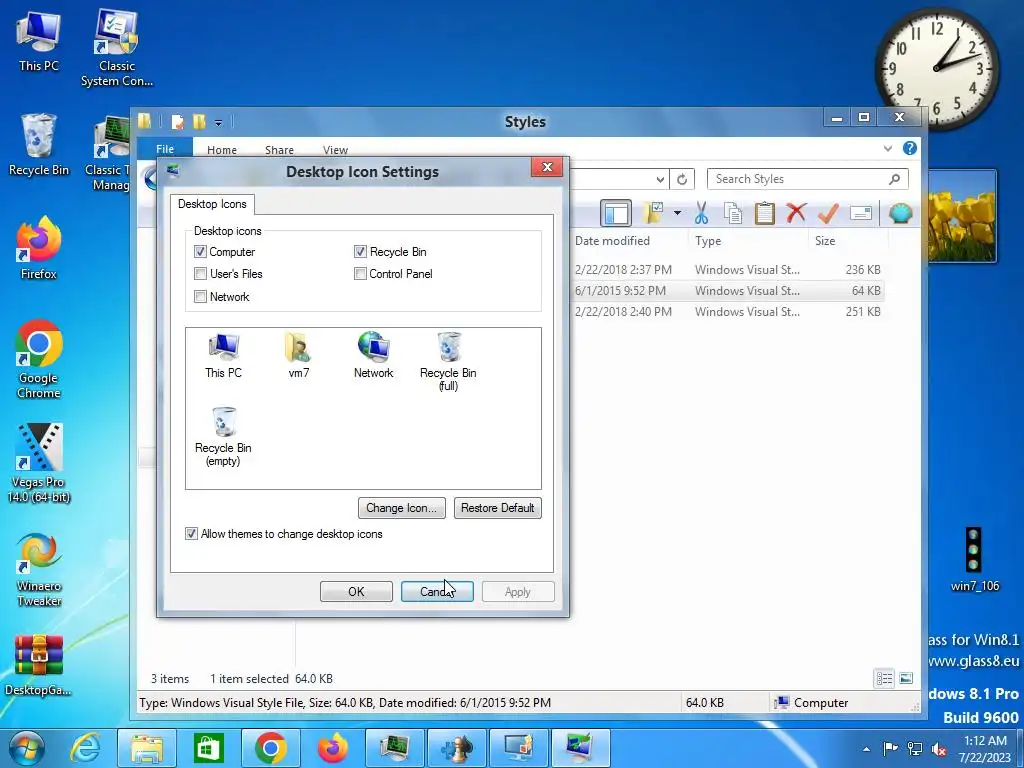The height and width of the screenshot is (768, 1024).
Task: Open Winaero Tweaker desktop shortcut
Action: [39, 570]
